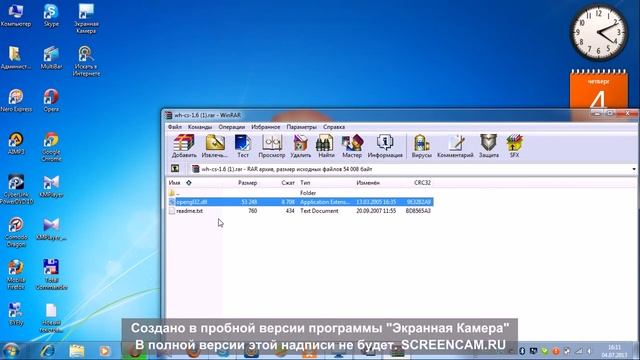Click the Защита (Protect) toolbar icon

(x=489, y=146)
